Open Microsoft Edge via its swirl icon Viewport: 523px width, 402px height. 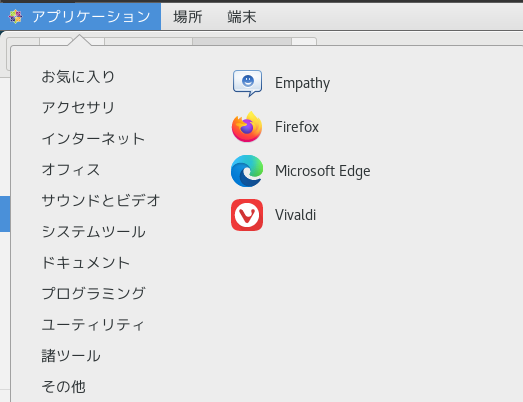click(247, 171)
